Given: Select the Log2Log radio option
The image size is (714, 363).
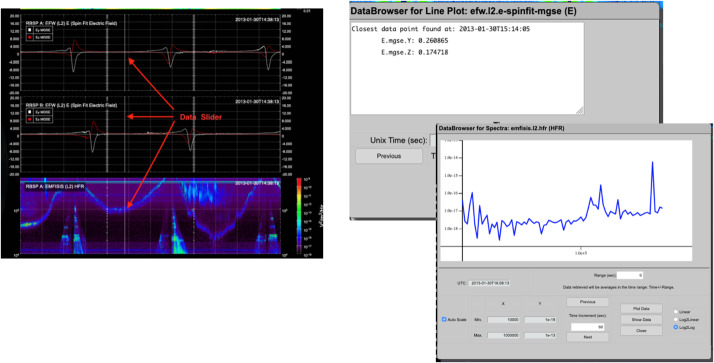Looking at the screenshot, I should (676, 327).
